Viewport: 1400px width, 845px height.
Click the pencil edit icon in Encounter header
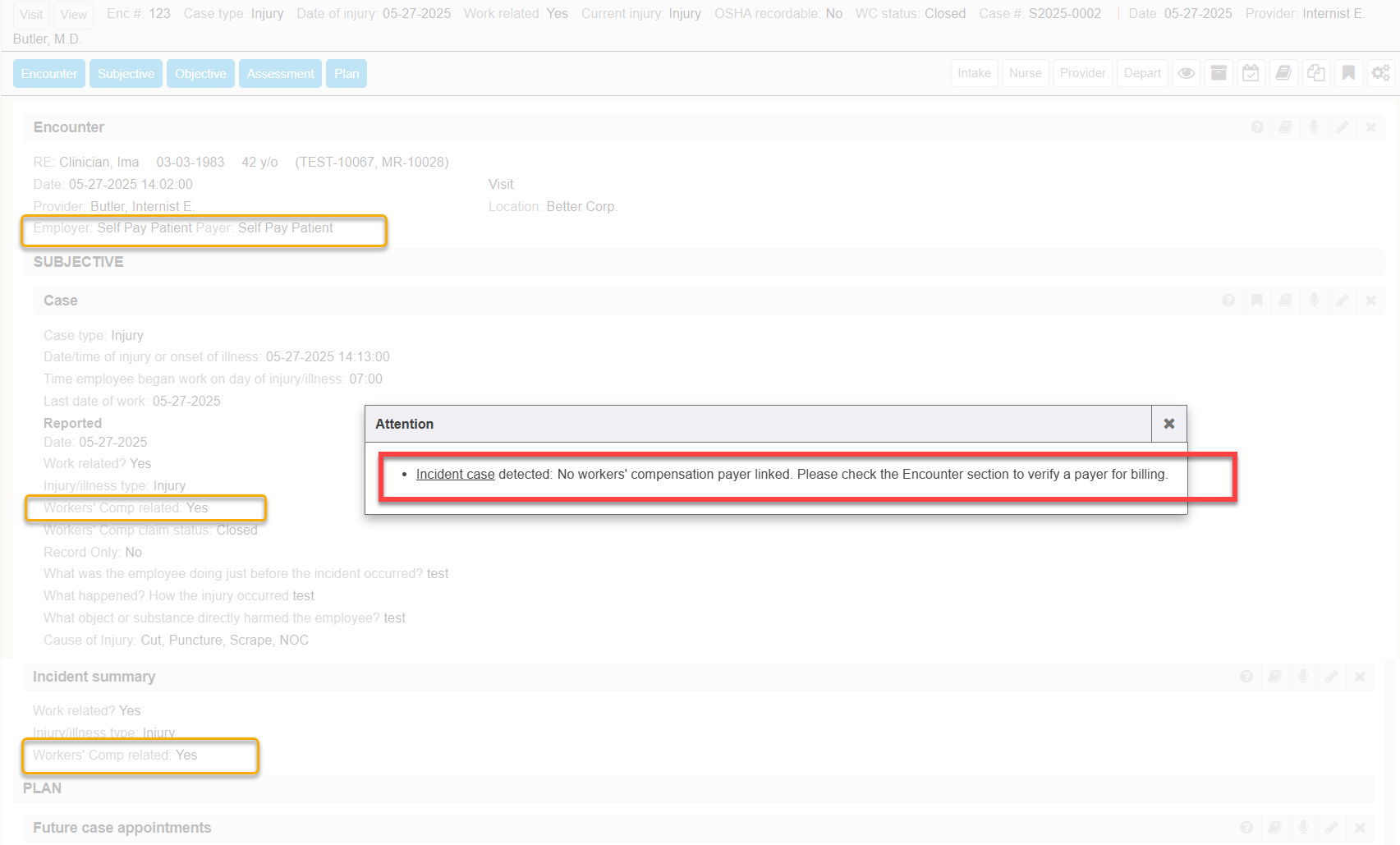1342,127
